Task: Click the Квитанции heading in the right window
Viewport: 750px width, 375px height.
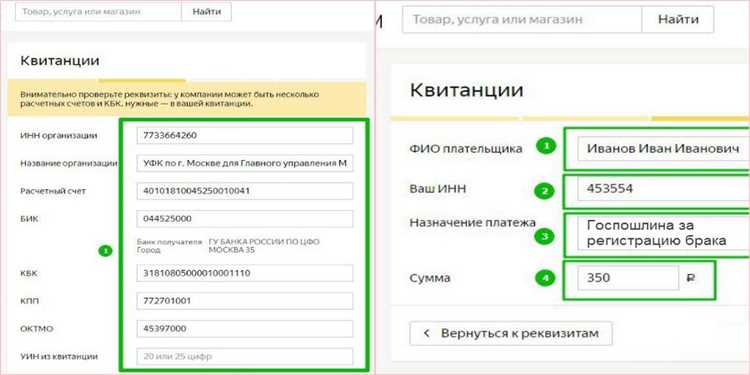Action: (466, 90)
